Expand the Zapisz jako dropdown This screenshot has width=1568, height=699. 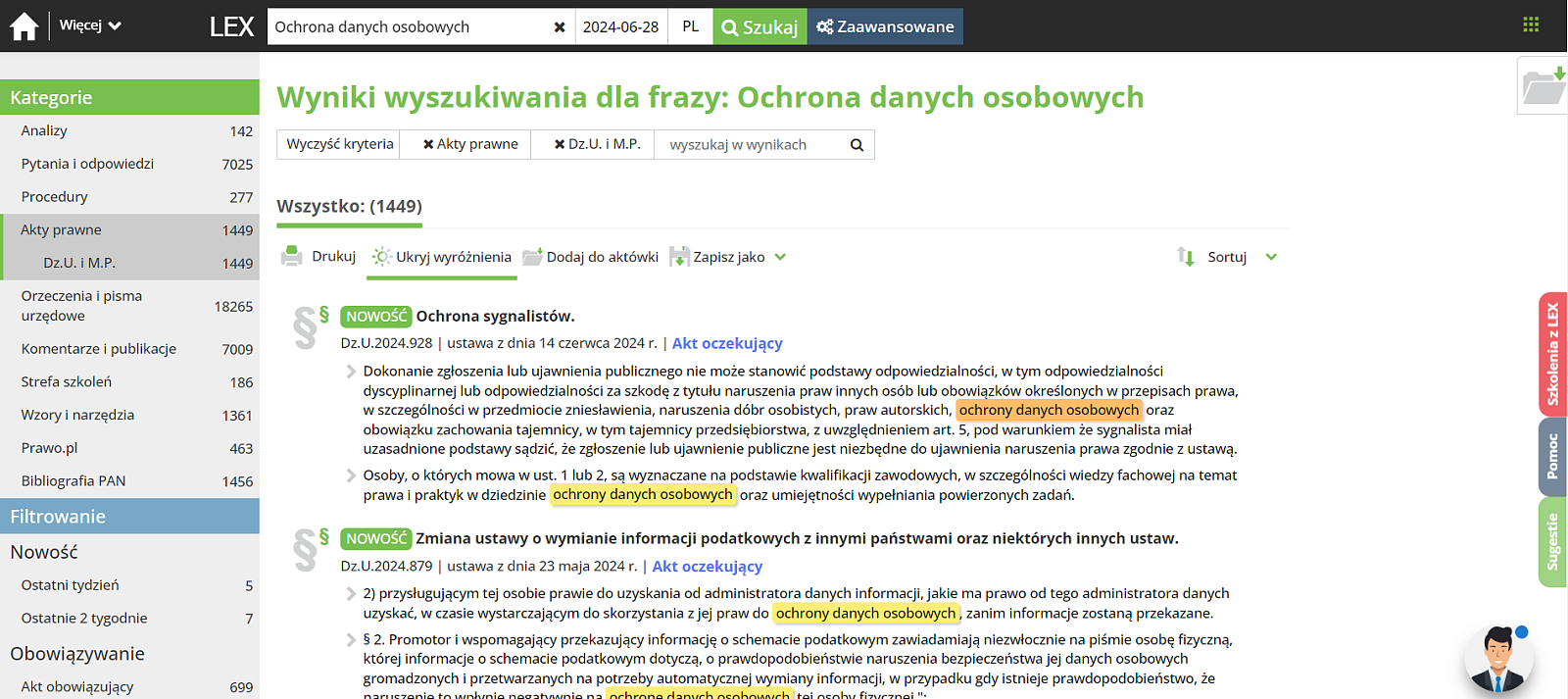pos(780,257)
